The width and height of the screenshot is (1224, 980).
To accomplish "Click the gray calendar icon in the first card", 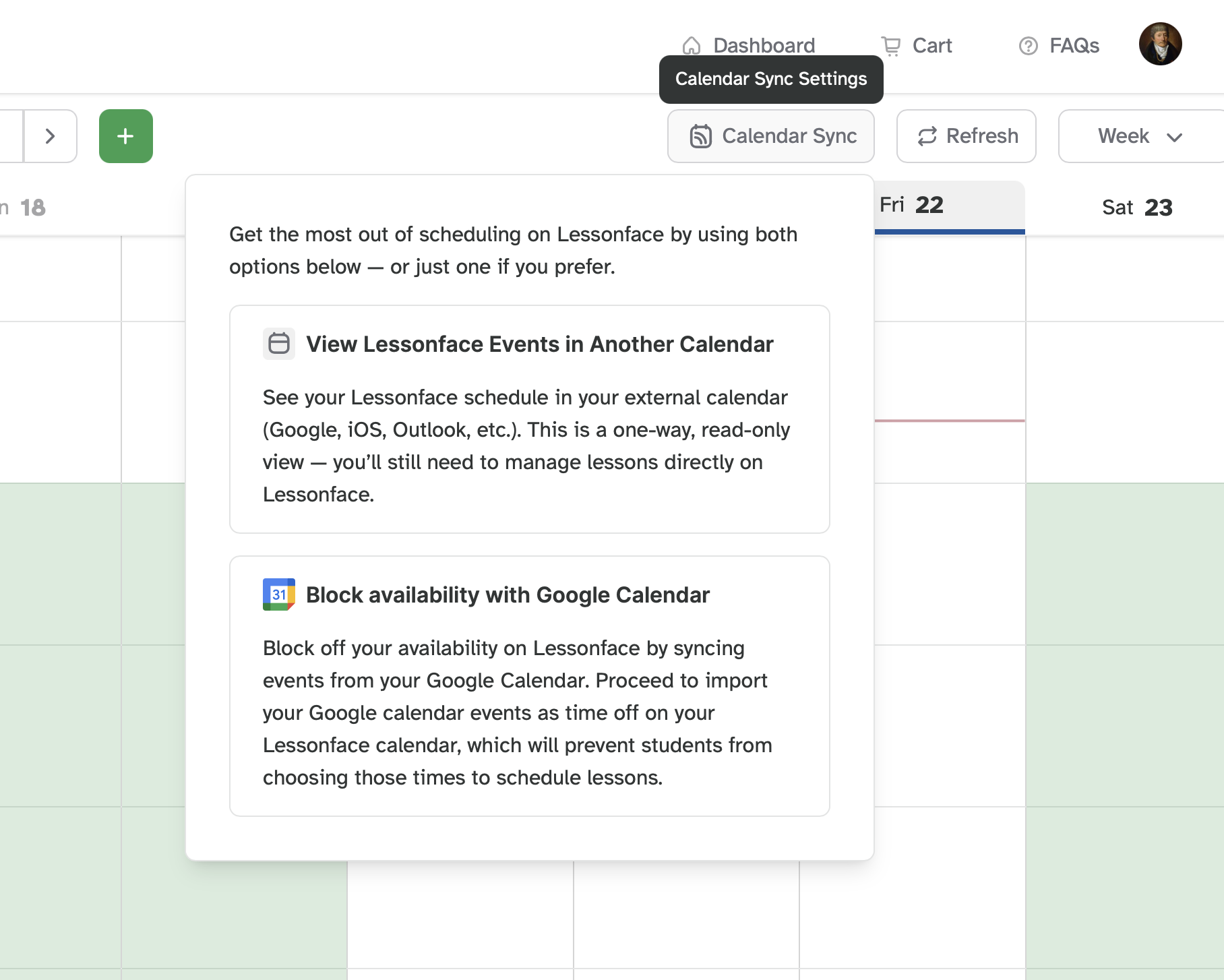I will click(279, 344).
